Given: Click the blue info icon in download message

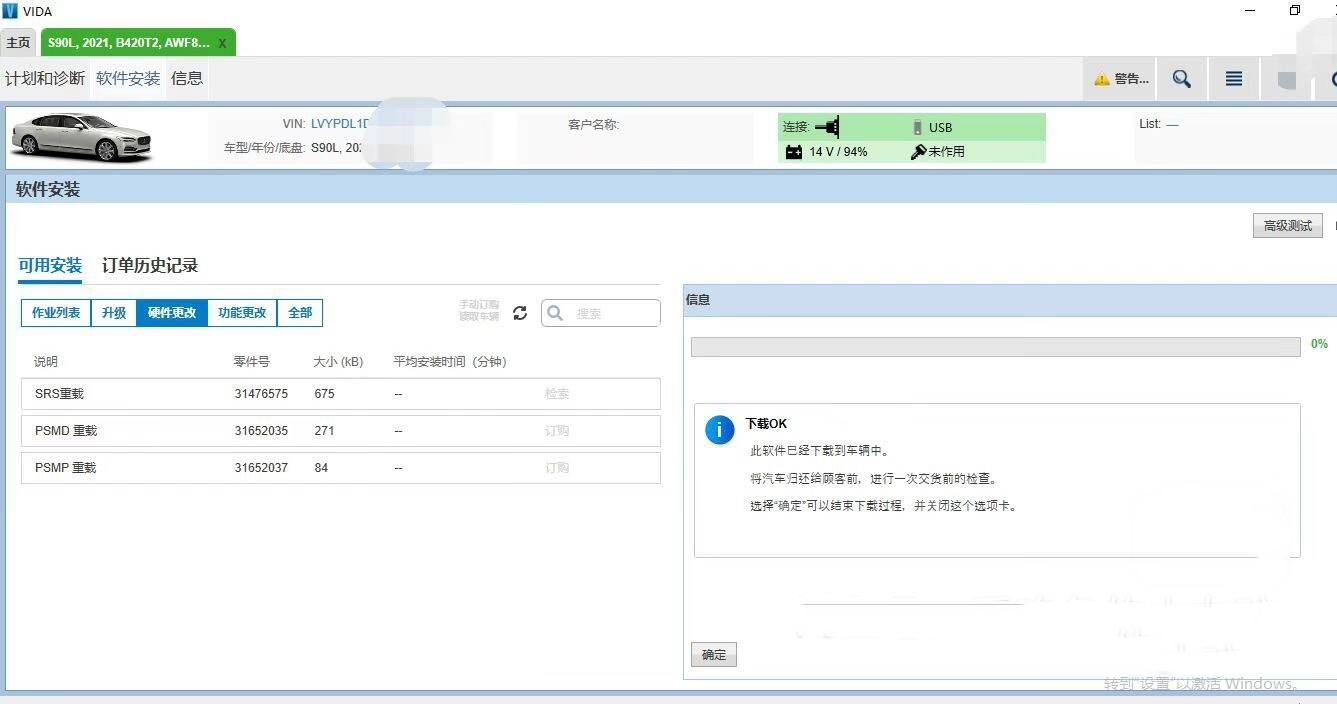Looking at the screenshot, I should tap(720, 430).
